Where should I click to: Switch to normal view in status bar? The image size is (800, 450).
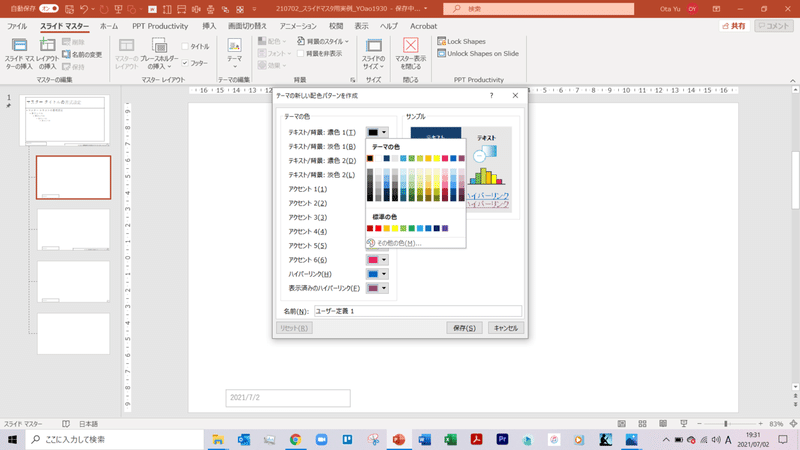click(x=621, y=423)
